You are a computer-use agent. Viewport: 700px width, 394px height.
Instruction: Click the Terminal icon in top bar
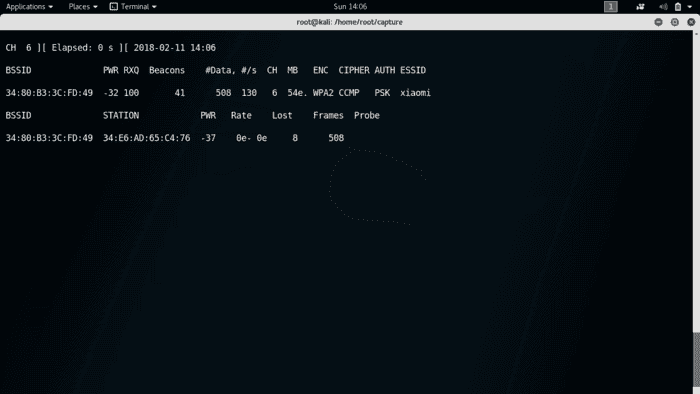click(114, 7)
